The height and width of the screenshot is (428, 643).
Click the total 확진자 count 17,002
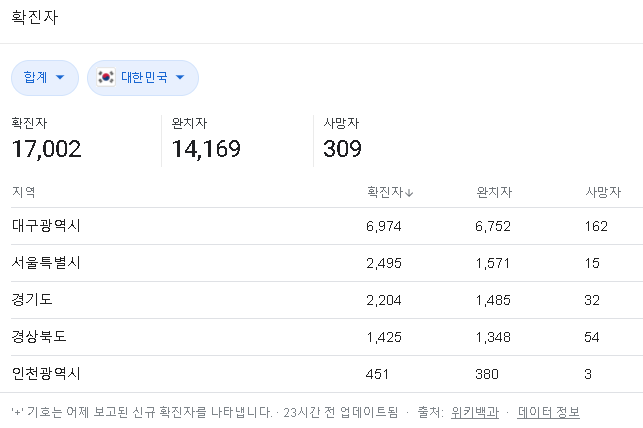click(x=46, y=149)
